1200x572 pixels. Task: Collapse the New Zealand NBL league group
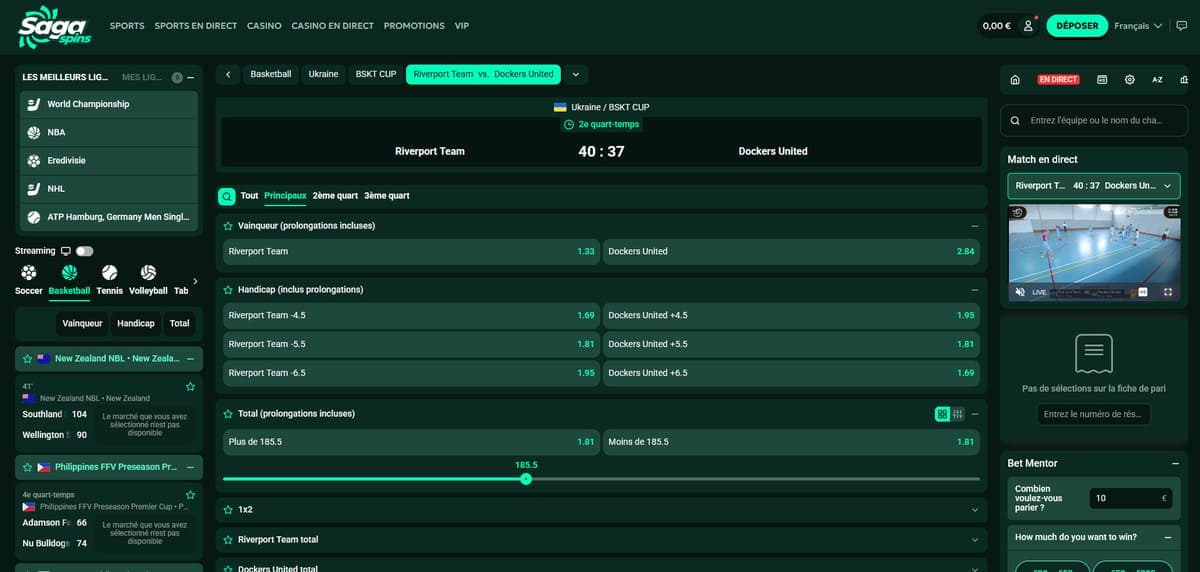[x=190, y=358]
